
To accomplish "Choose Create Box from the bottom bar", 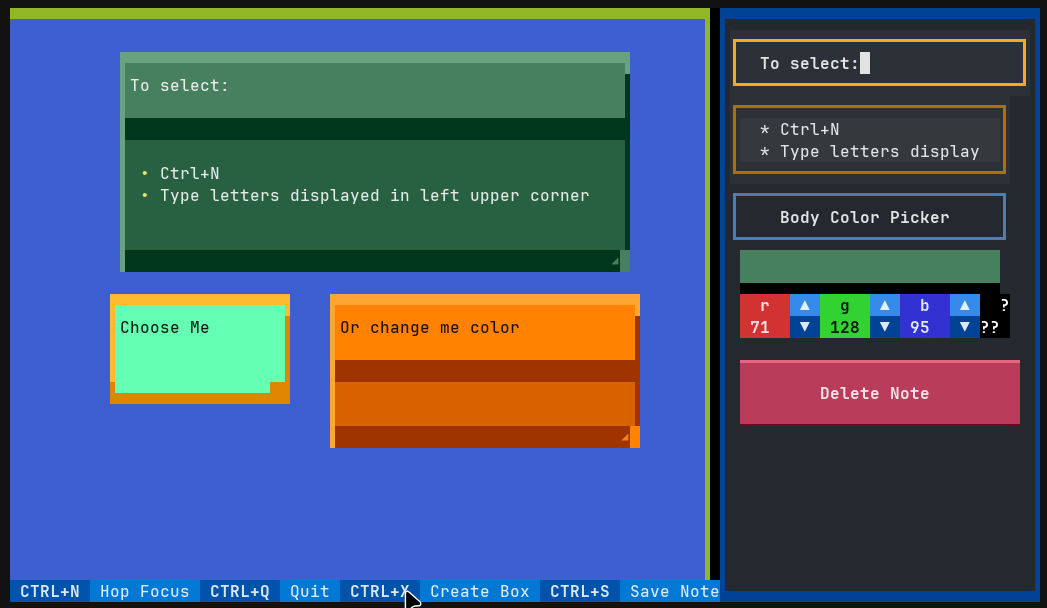I will pos(479,591).
